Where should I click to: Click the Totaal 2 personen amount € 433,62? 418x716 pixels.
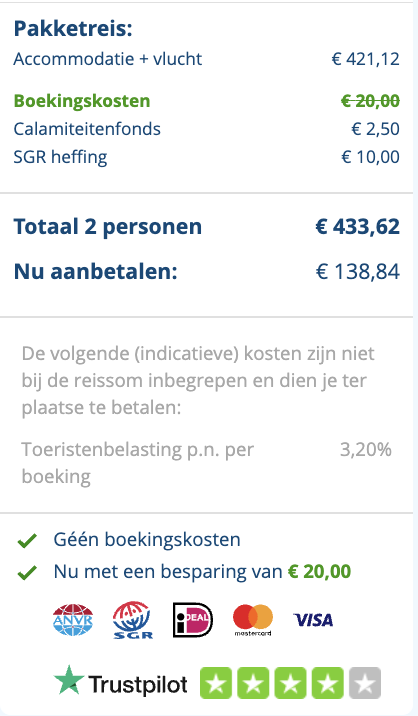358,226
